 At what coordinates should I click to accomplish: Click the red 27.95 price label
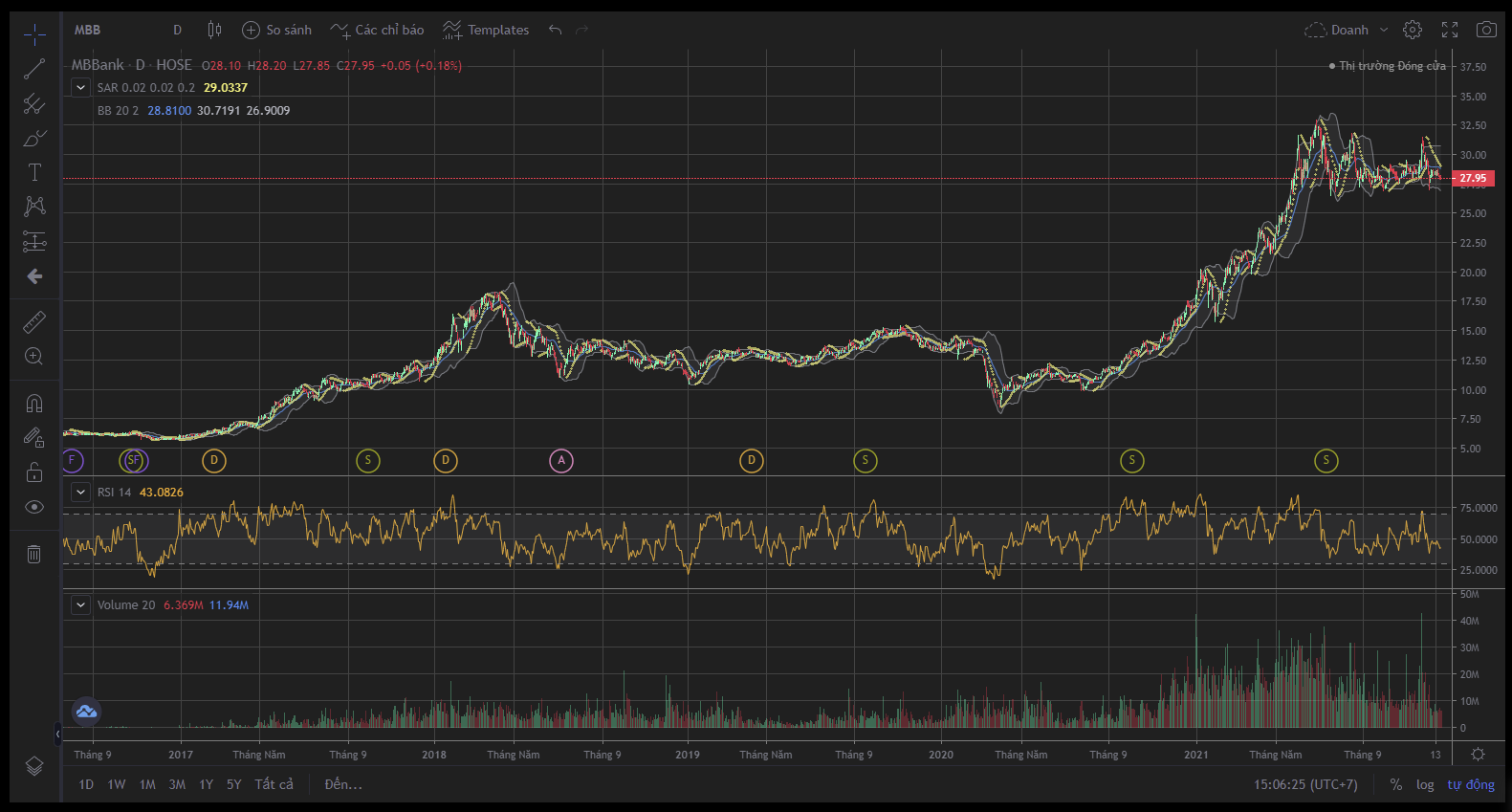coord(1473,178)
